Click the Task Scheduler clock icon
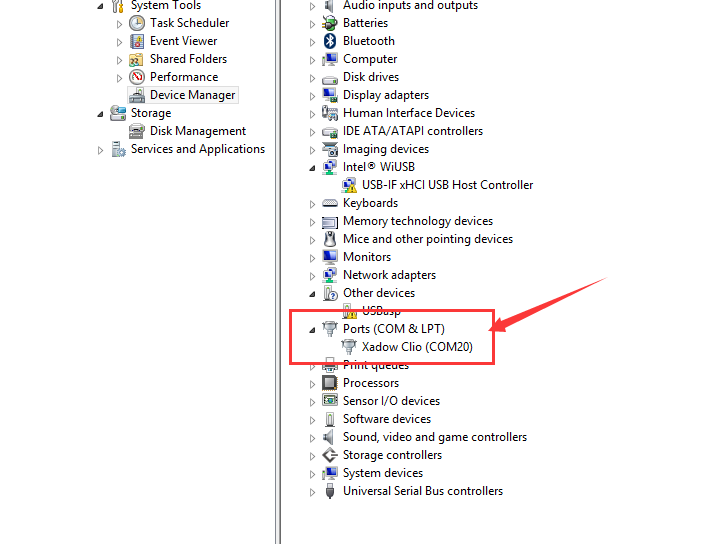Screen dimensions: 701x544 click(137, 23)
